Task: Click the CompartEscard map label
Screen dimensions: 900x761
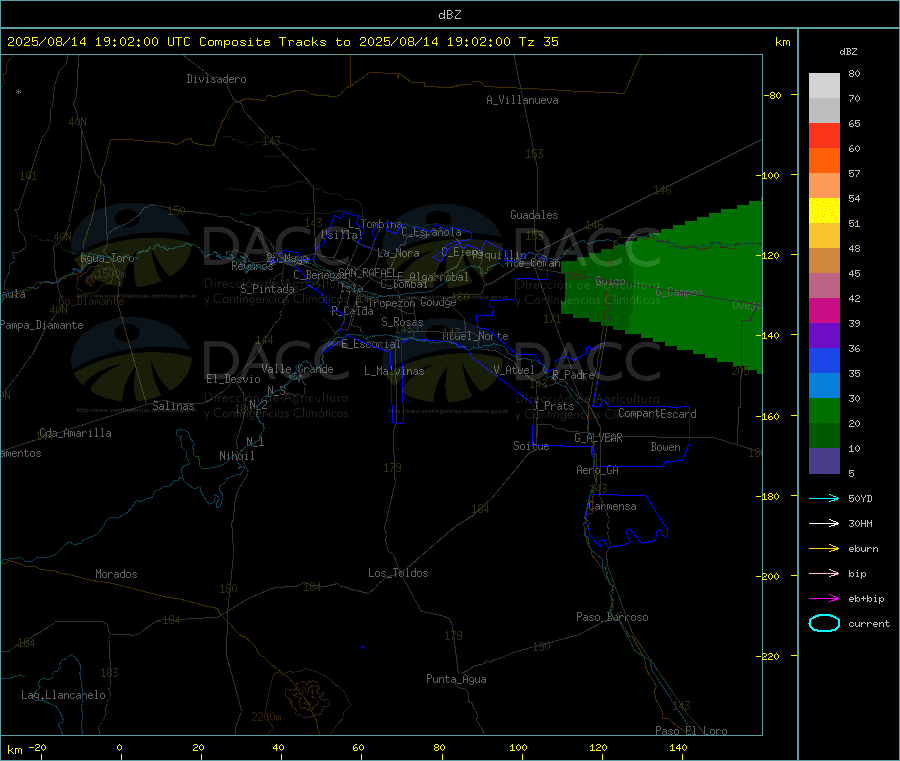Action: [657, 414]
